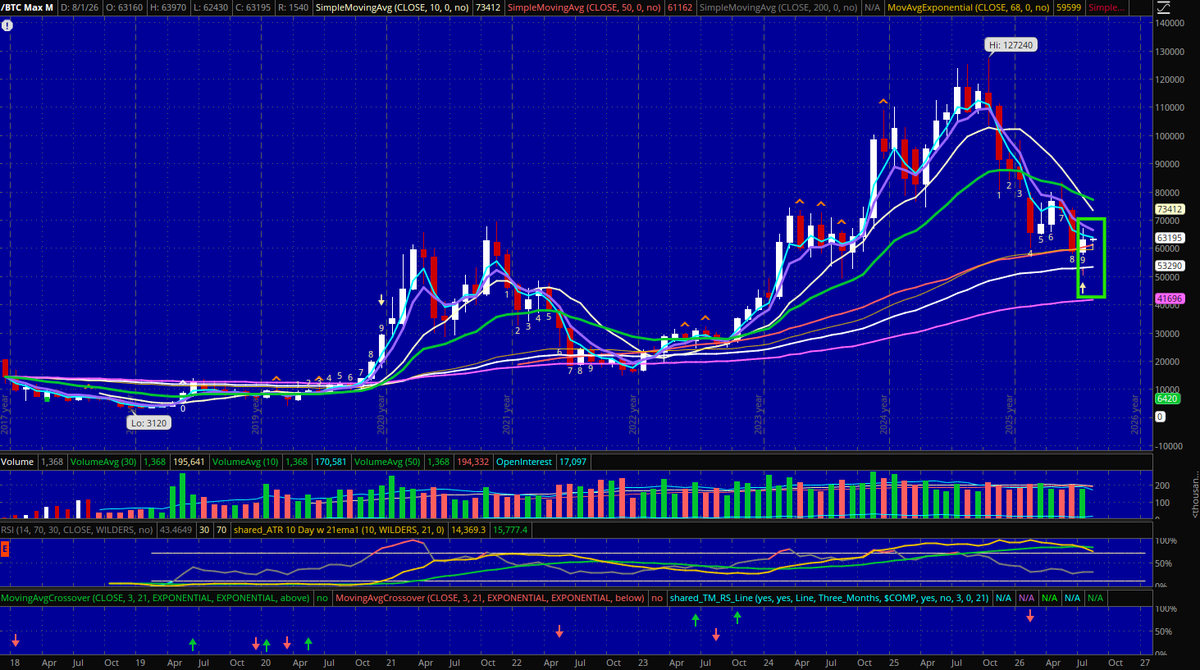Click the 59599 exponential average value

click(1068, 7)
